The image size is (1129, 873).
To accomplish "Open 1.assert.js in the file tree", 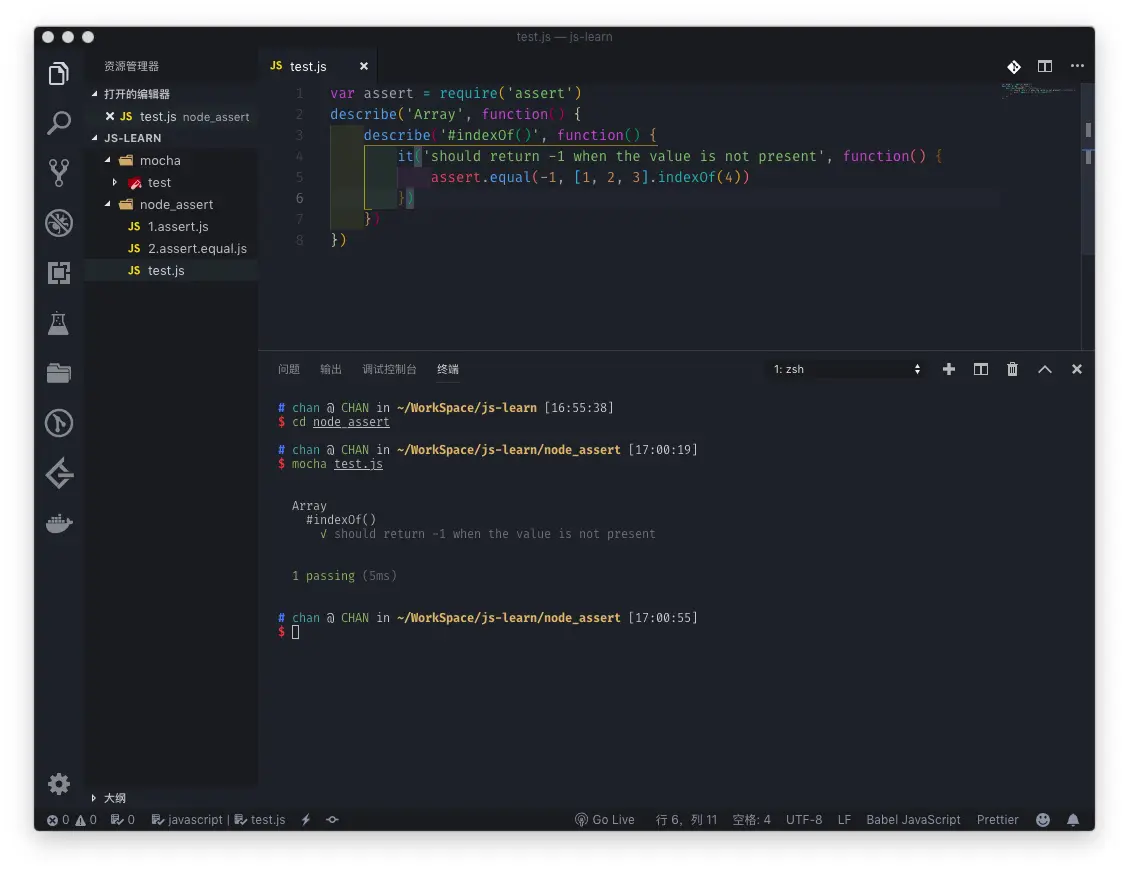I will [178, 226].
